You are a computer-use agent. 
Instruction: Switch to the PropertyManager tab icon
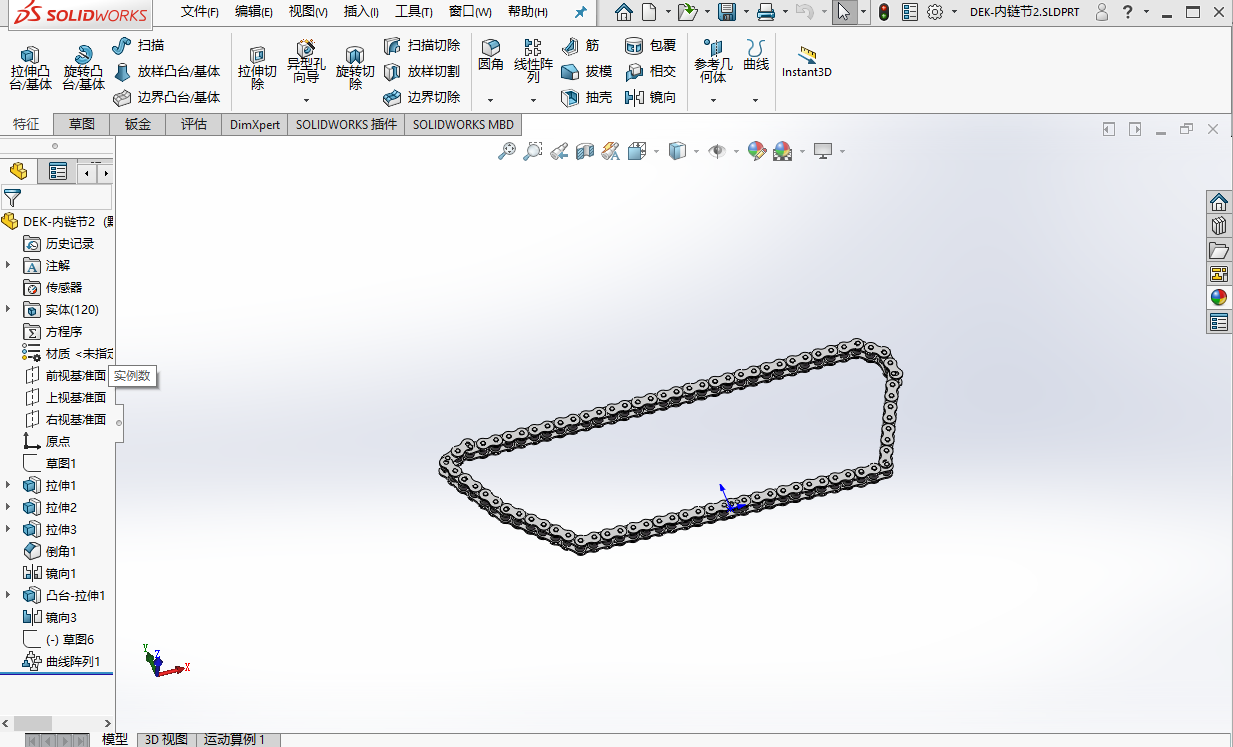[58, 171]
